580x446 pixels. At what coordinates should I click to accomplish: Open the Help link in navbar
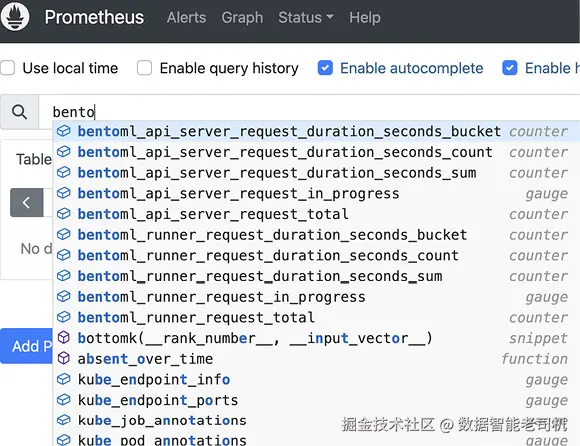click(x=365, y=17)
